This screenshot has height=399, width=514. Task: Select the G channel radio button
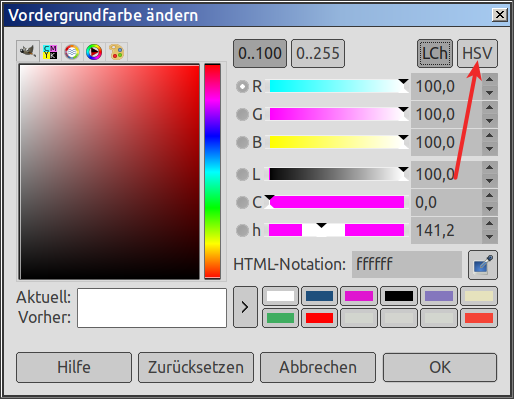(242, 114)
